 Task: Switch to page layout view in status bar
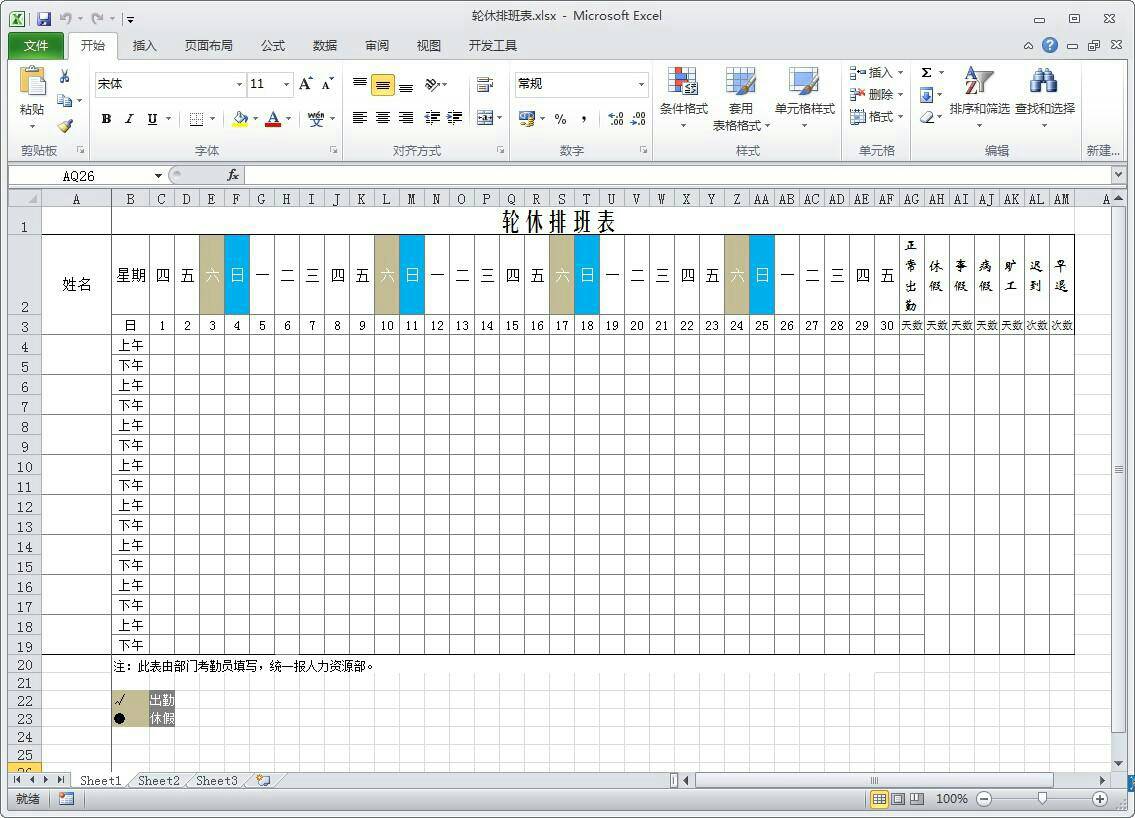898,799
